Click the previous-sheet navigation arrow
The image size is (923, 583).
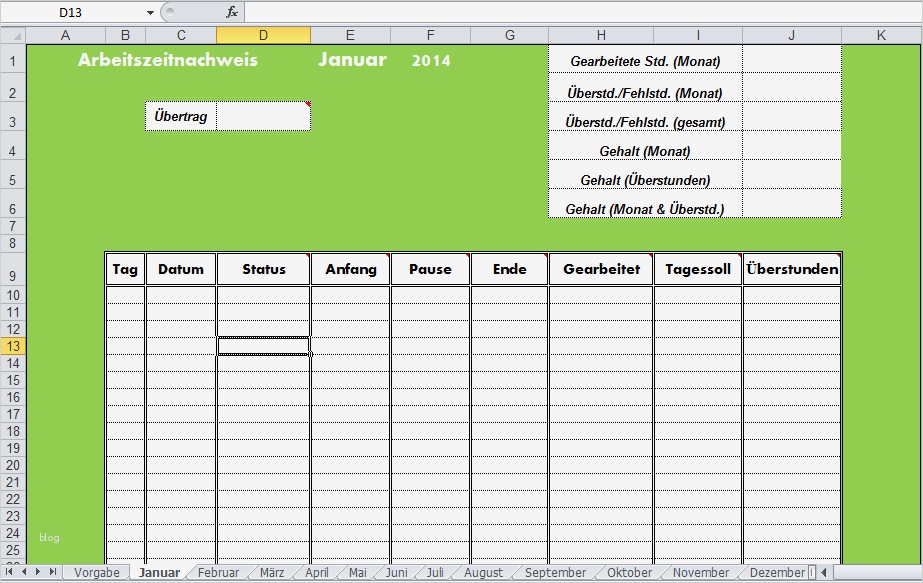pyautogui.click(x=22, y=572)
